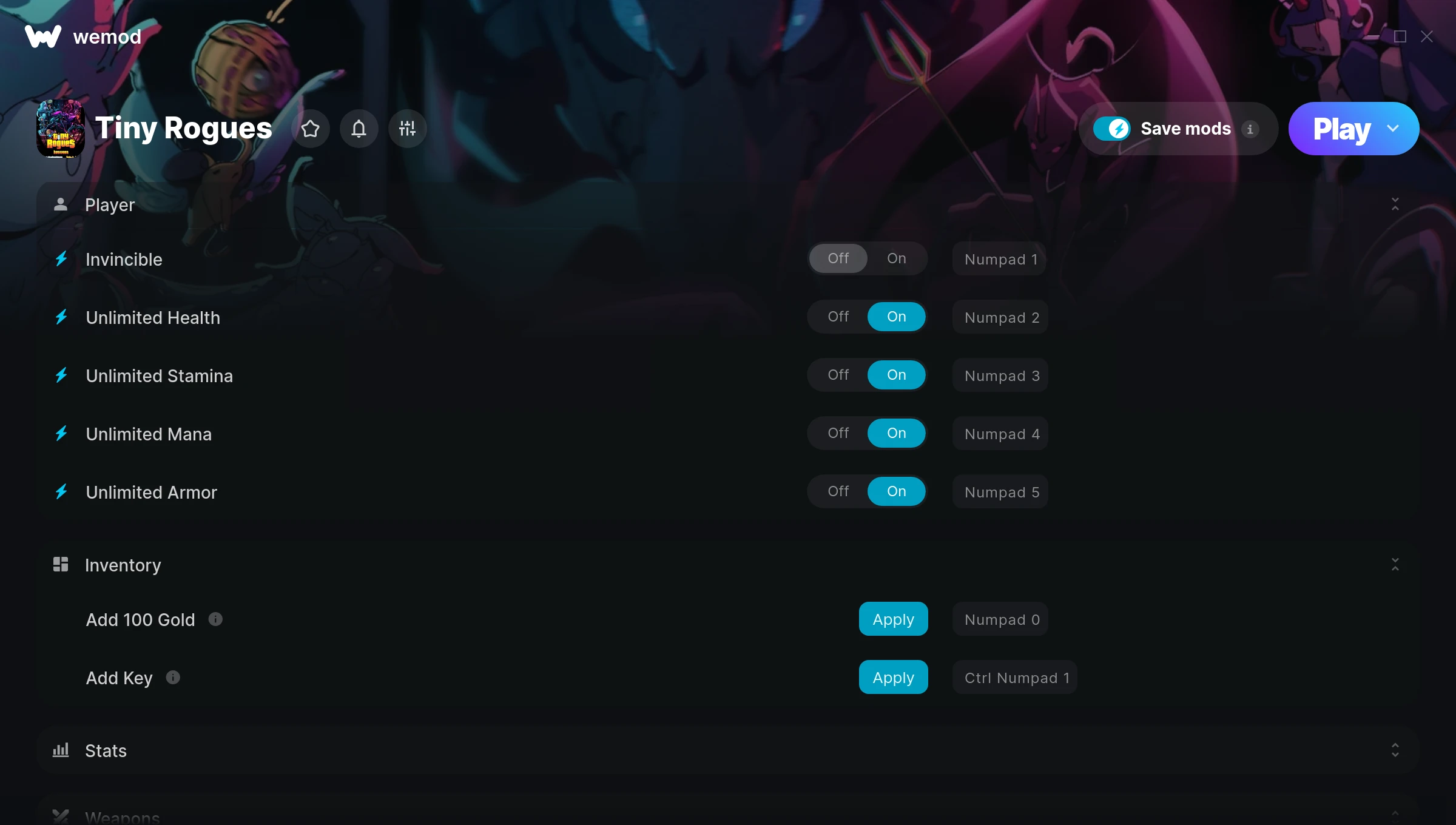The image size is (1456, 825).
Task: Click the Save mods info icon
Action: click(1250, 129)
